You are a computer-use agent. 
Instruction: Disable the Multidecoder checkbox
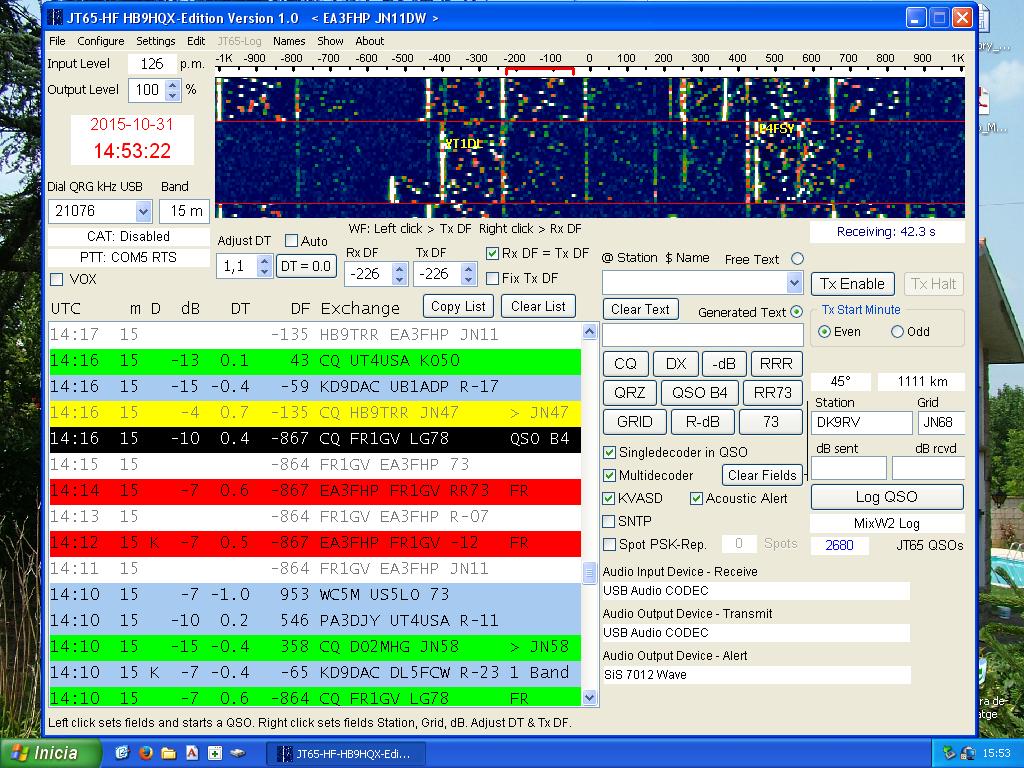point(608,475)
